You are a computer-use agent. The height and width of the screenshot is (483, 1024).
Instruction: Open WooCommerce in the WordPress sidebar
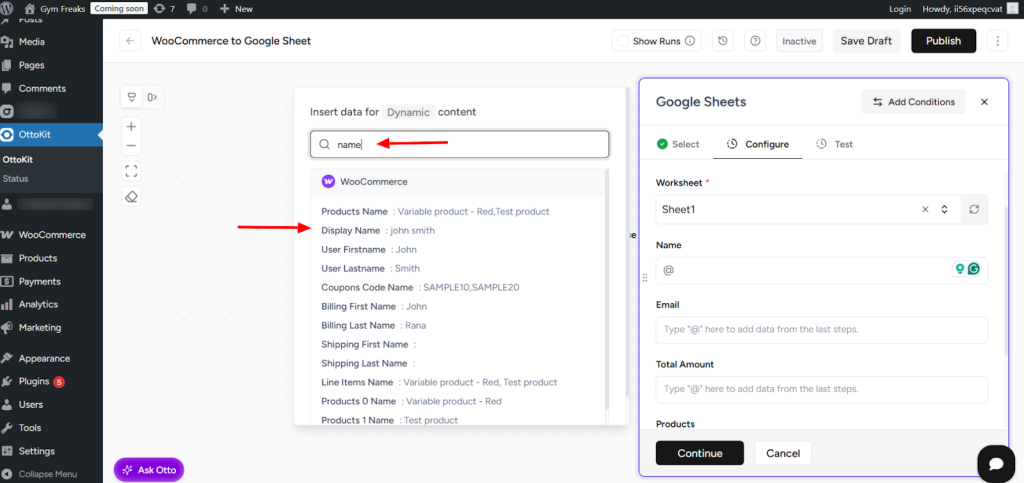pos(52,235)
